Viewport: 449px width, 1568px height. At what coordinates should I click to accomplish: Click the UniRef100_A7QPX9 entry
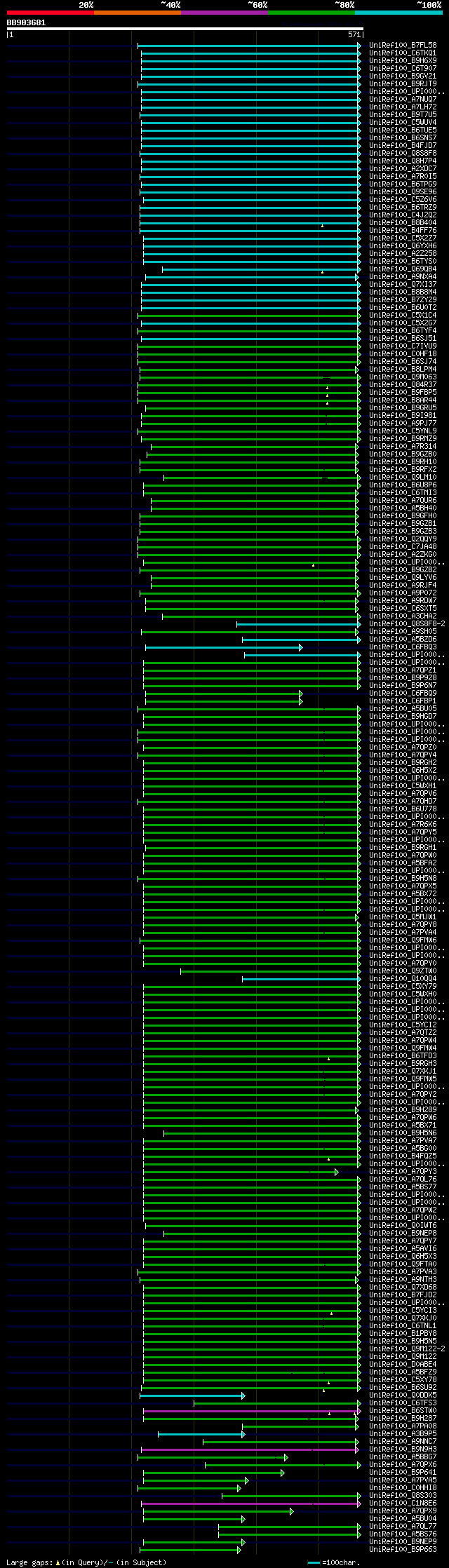click(x=403, y=1511)
